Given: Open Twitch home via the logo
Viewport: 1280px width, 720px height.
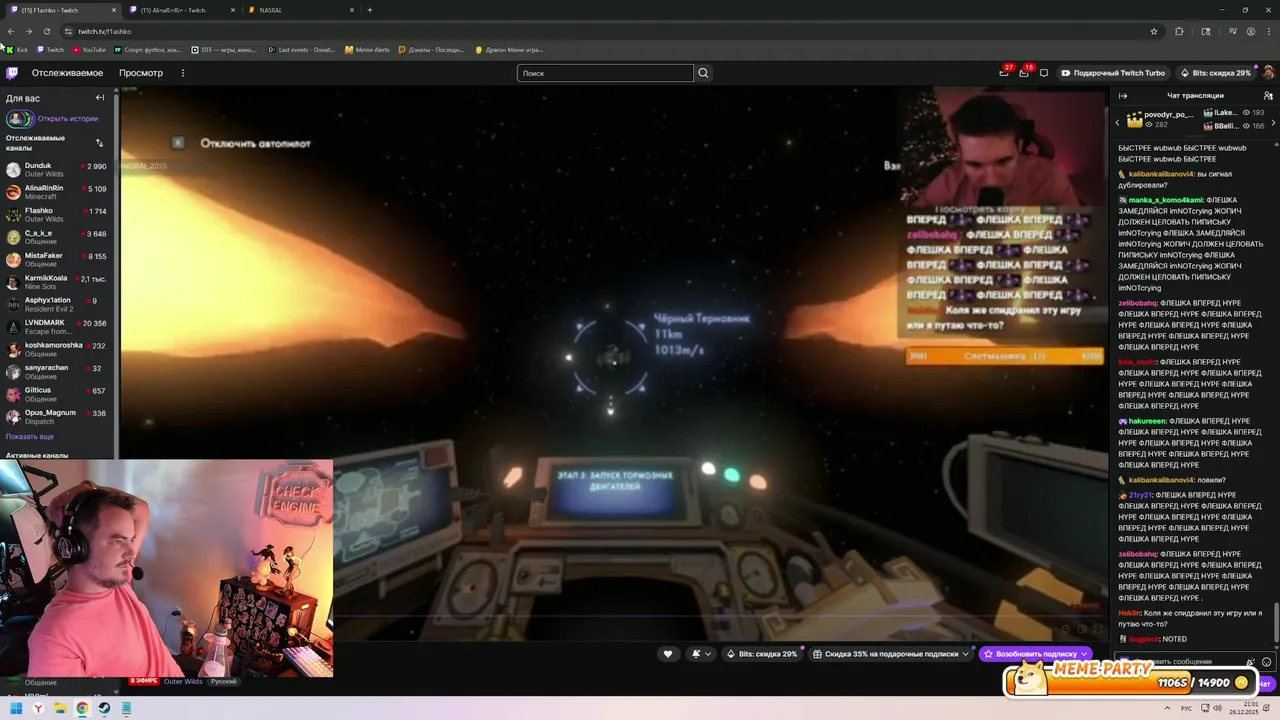Looking at the screenshot, I should (12, 73).
